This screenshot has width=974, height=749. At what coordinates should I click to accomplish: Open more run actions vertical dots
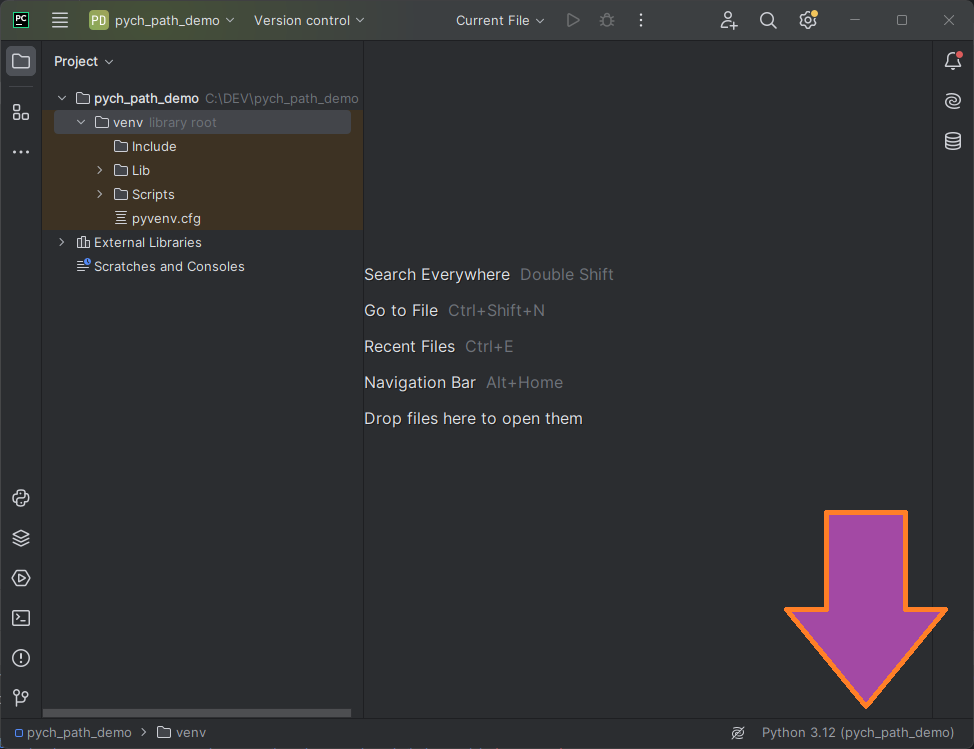[641, 20]
